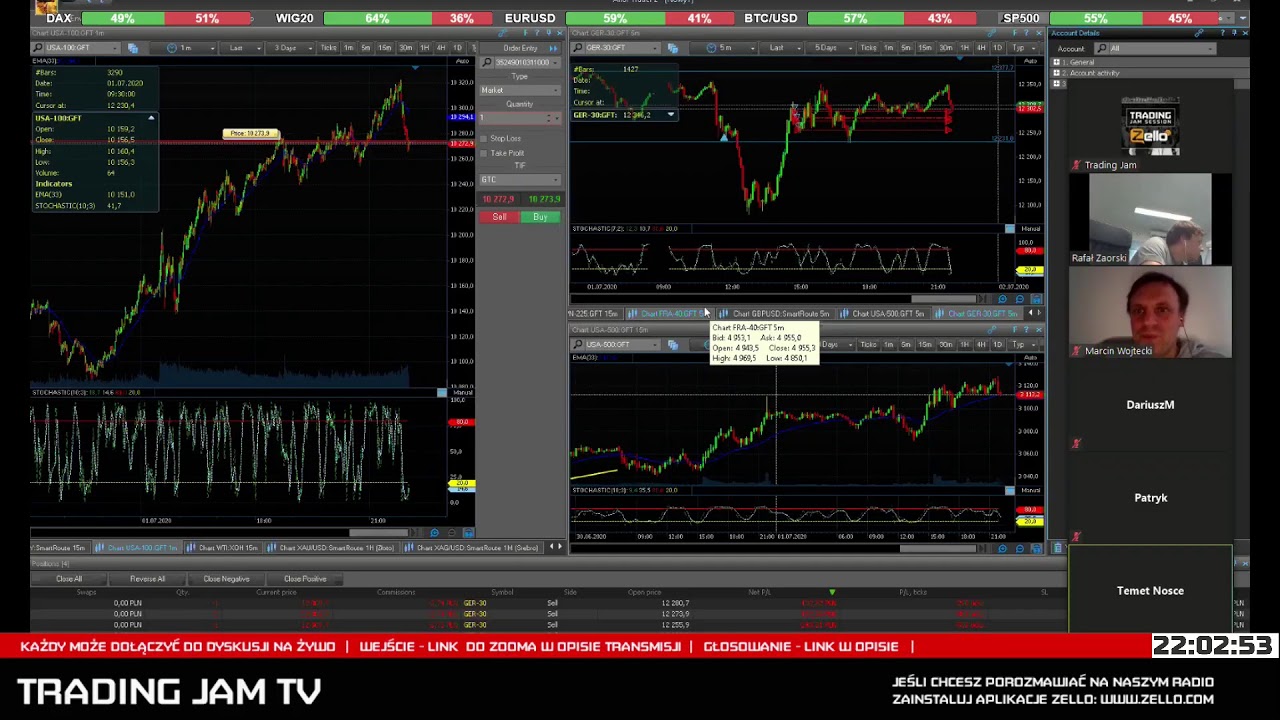Select 5m timeframe in USA-100 chart
Screen dimensions: 1280x720
[366, 48]
